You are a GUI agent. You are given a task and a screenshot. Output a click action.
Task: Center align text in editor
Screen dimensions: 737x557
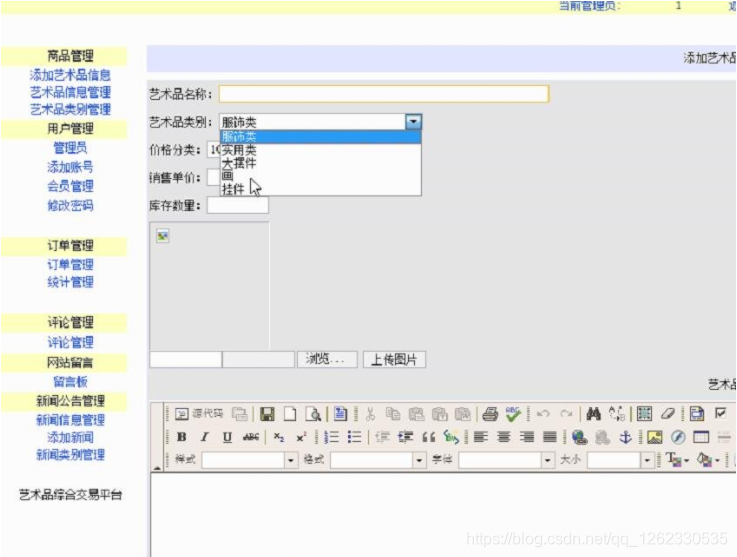(503, 437)
